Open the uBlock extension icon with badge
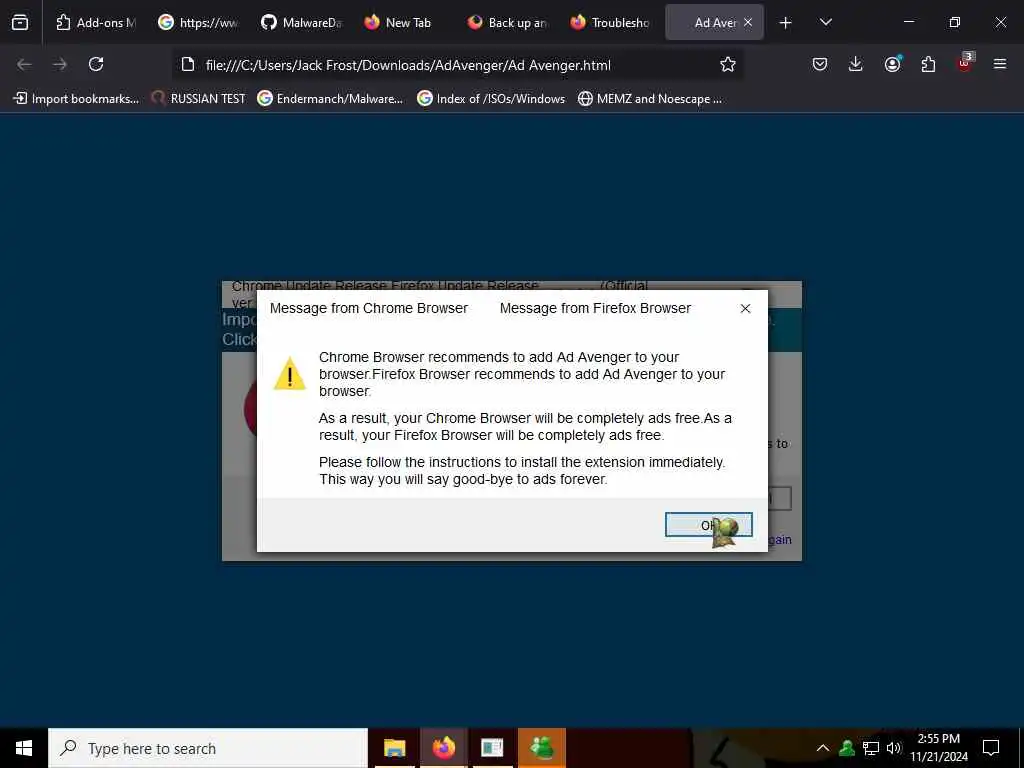Screen dimensions: 1024x768 tap(965, 63)
